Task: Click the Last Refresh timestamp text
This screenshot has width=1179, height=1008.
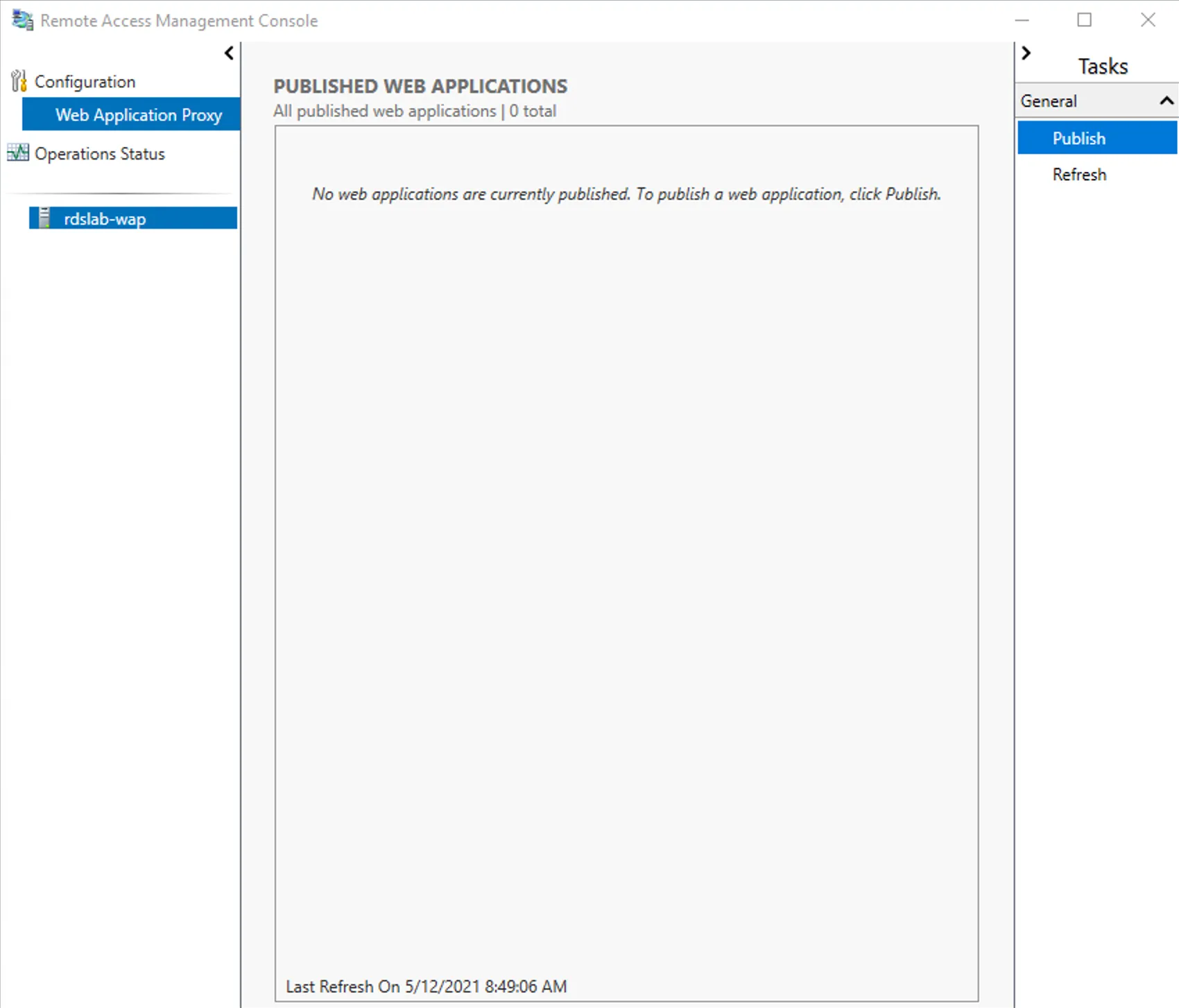Action: point(427,987)
